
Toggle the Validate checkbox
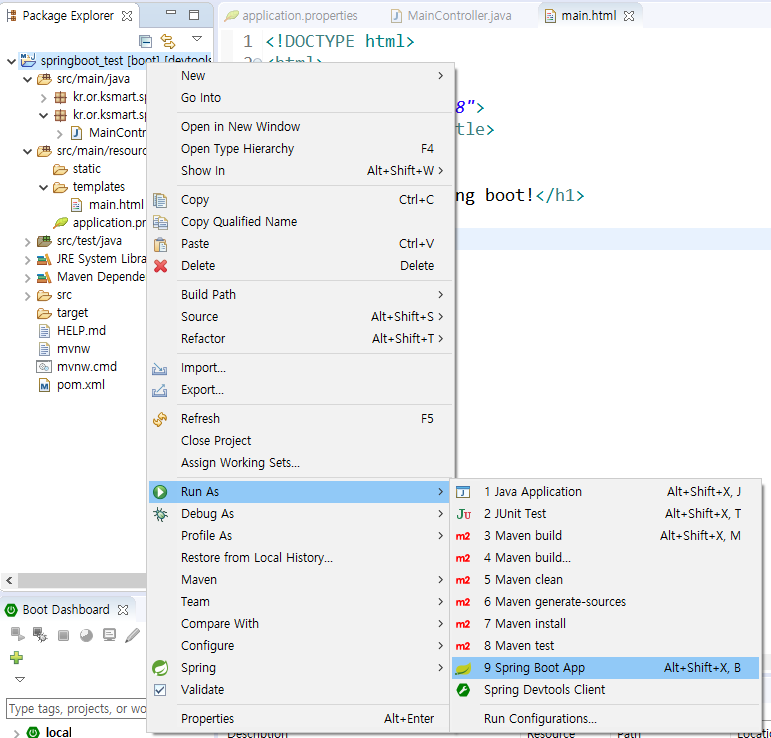tap(160, 690)
